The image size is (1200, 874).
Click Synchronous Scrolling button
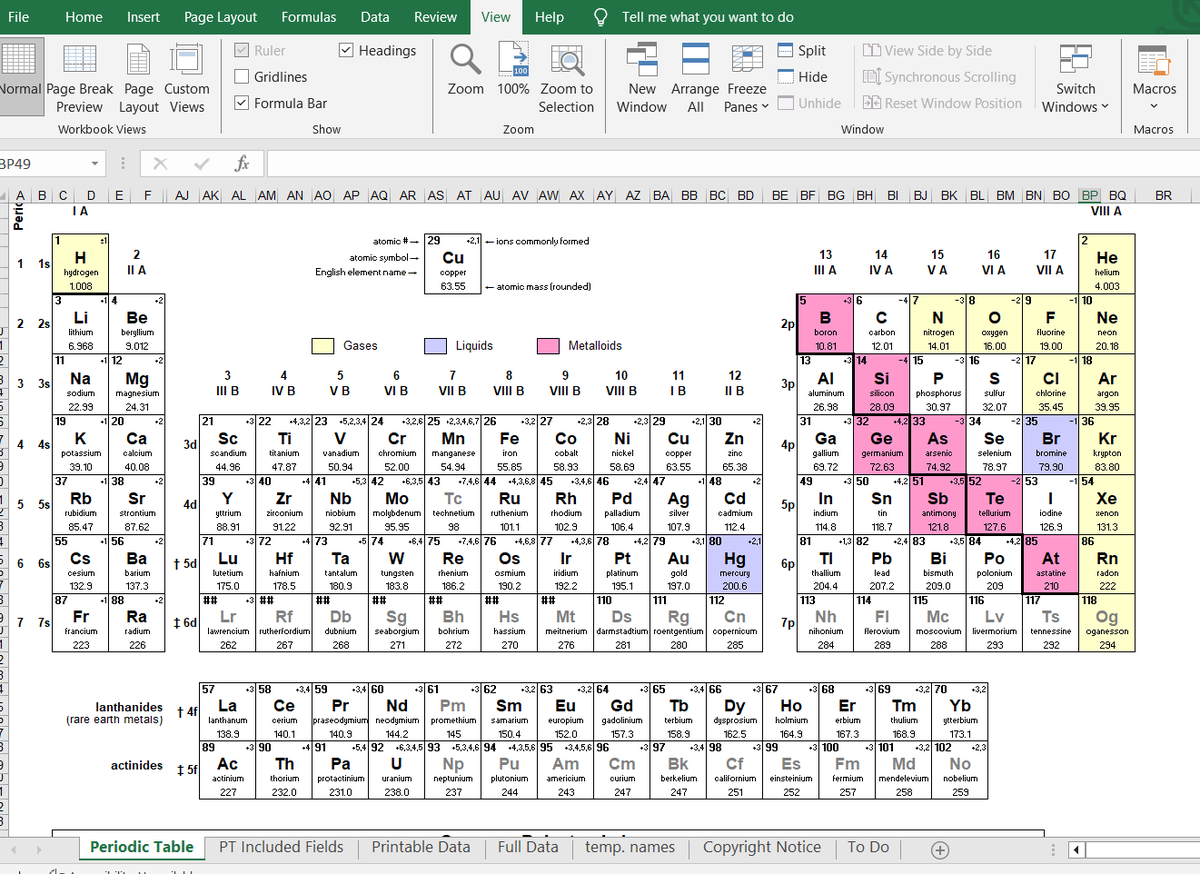coord(939,77)
